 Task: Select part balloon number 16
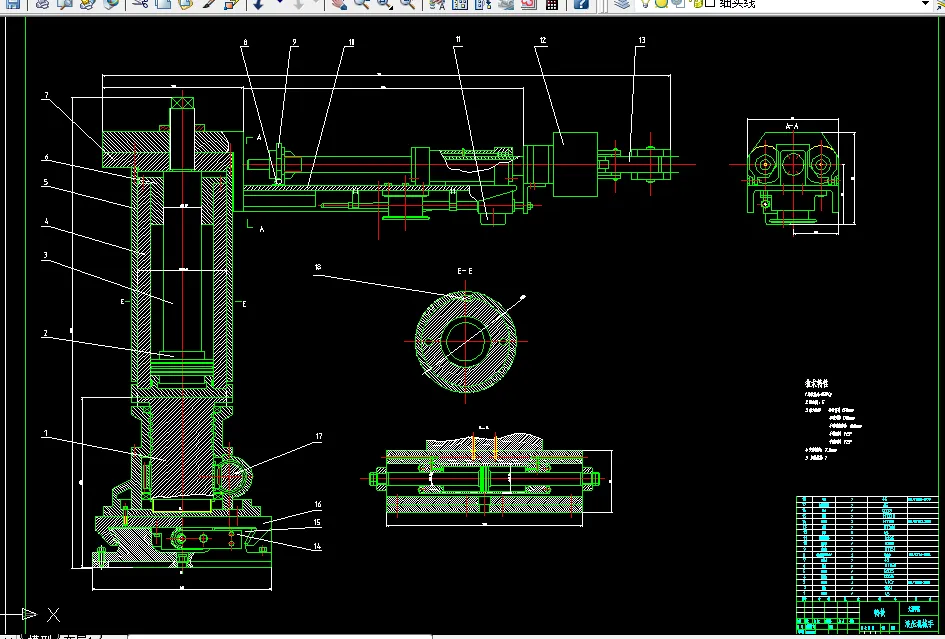(x=318, y=505)
